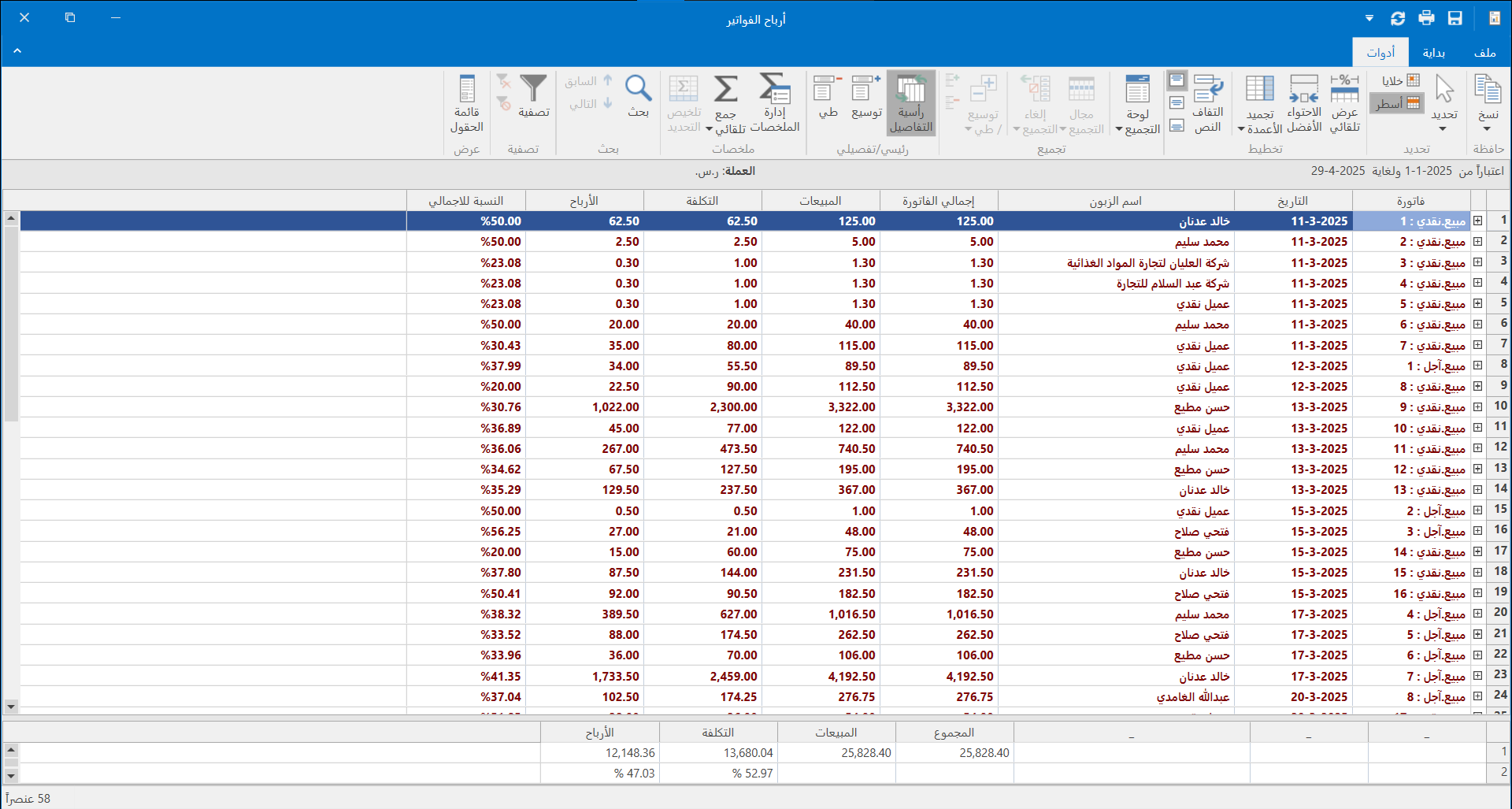Switch to the Home (بداية) ribbon tab
This screenshot has height=809, width=1512.
(x=1433, y=53)
